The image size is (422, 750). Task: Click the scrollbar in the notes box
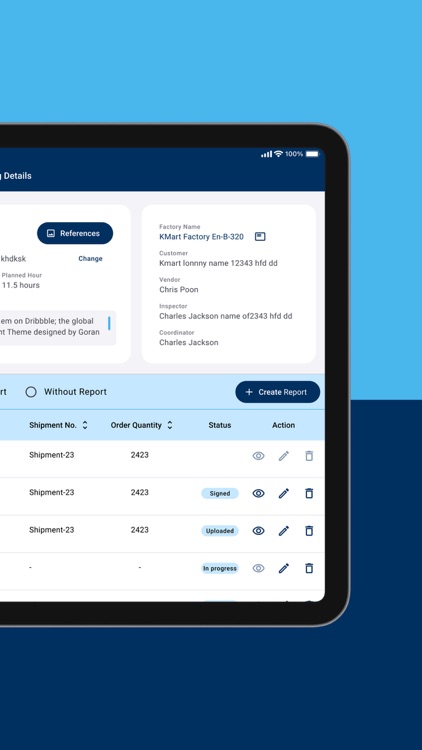tap(109, 323)
